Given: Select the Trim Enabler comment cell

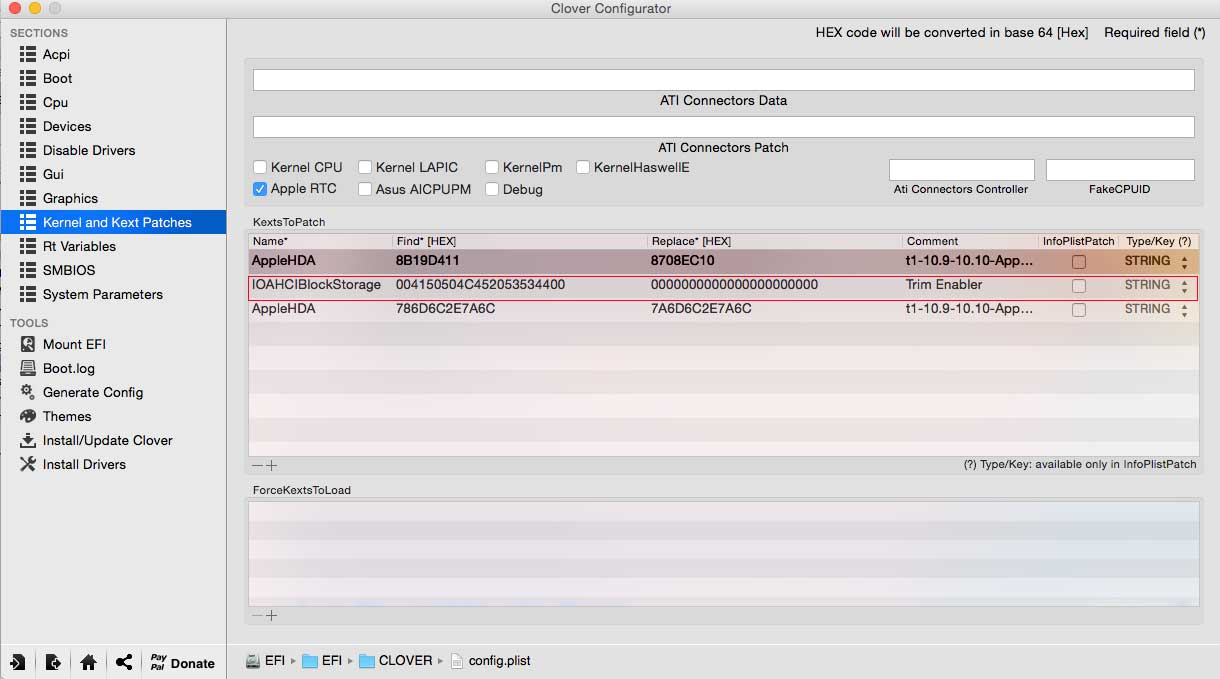Looking at the screenshot, I should (944, 285).
